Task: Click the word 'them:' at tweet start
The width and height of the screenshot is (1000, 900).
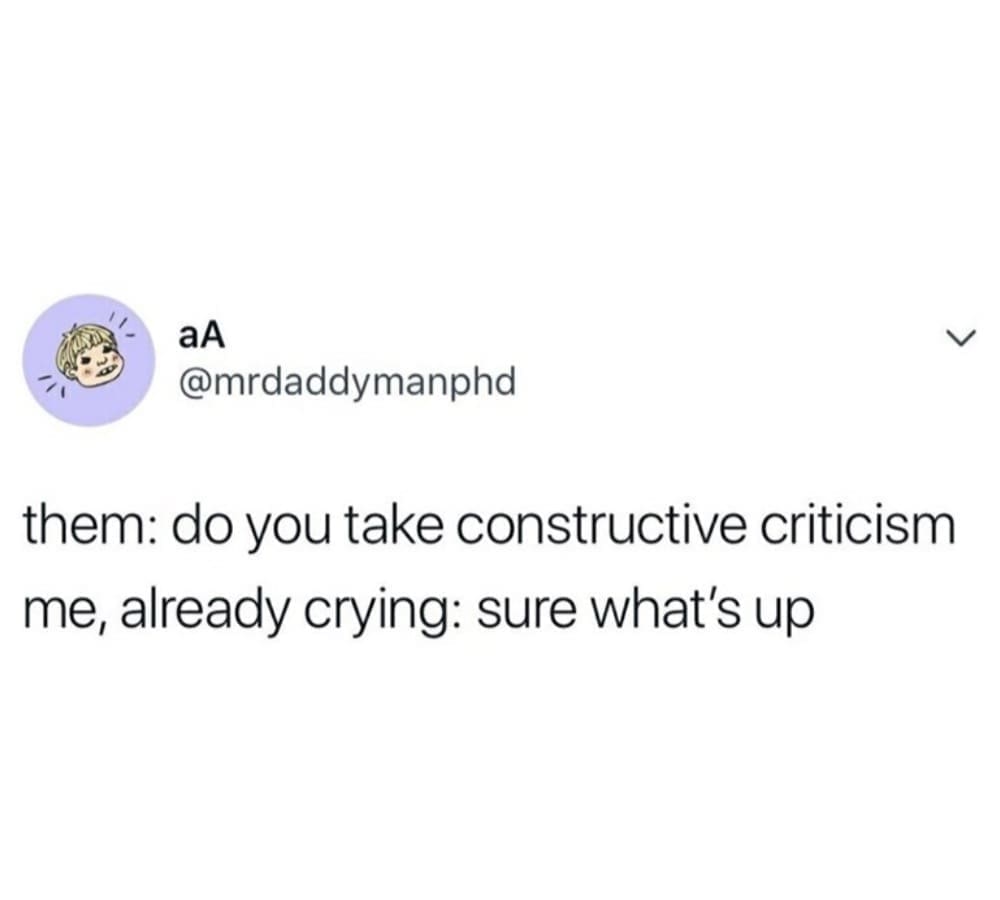Action: point(89,527)
